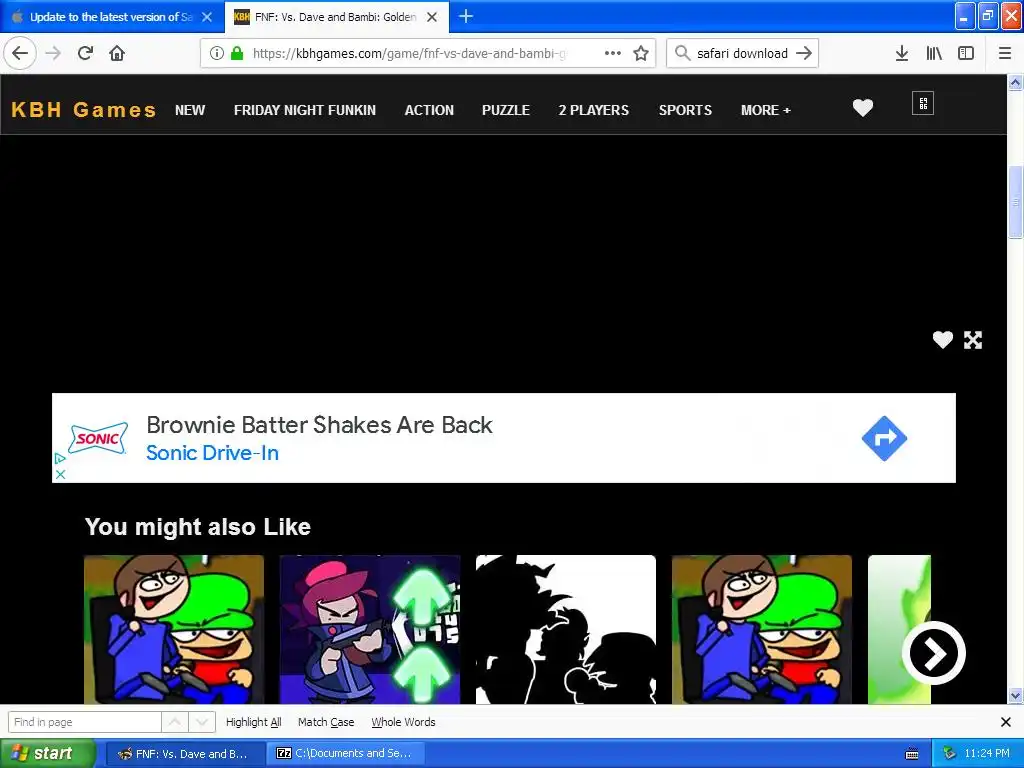
Task: Favorite this game using the player heart
Action: (942, 340)
